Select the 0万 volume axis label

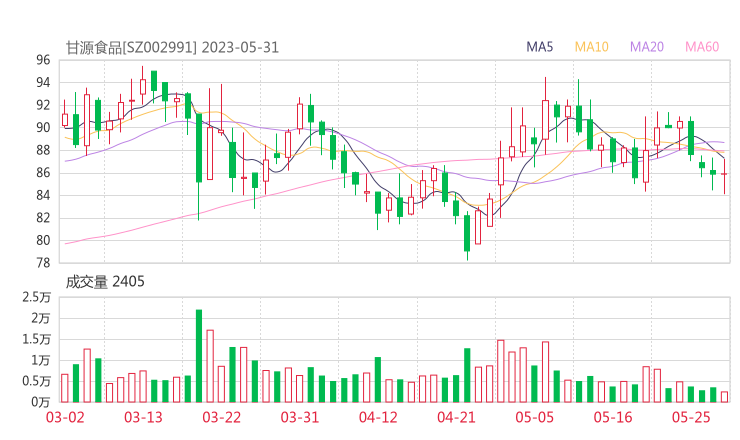(x=41, y=402)
